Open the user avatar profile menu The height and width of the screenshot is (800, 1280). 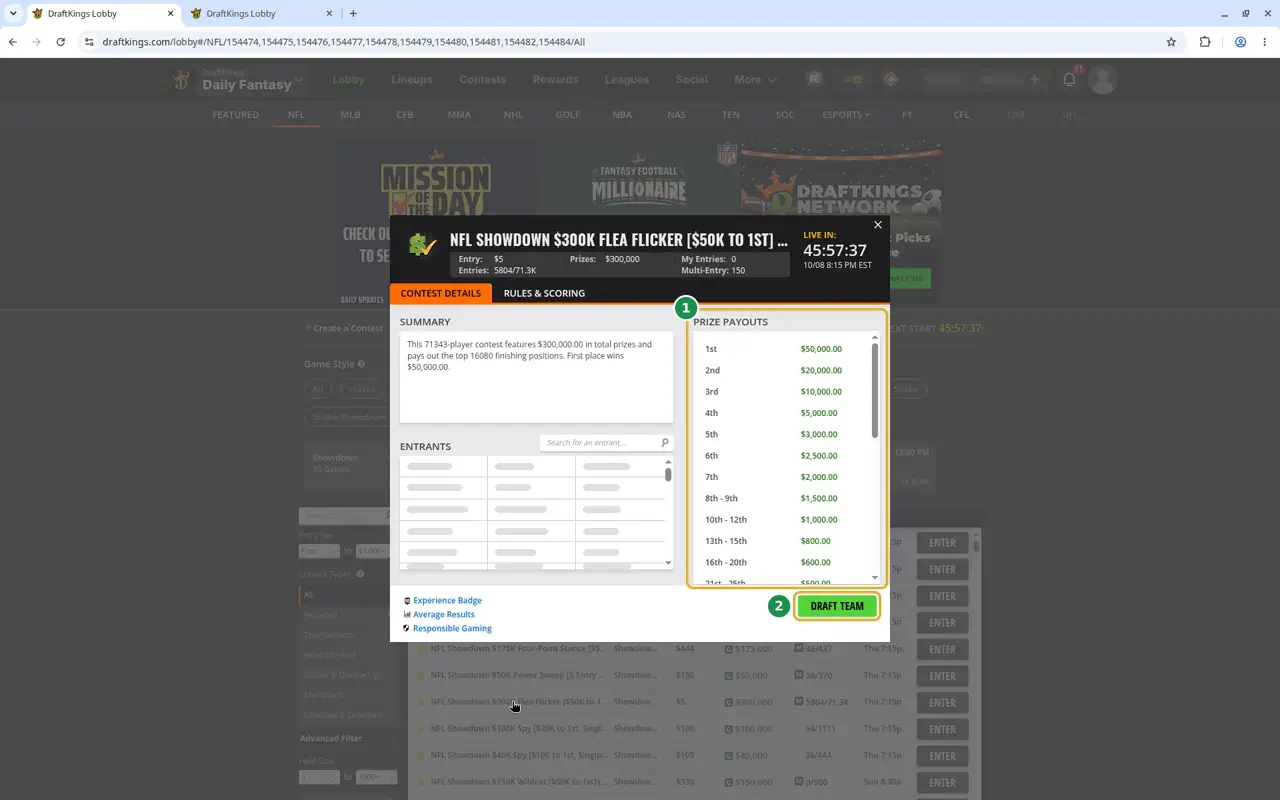1102,80
